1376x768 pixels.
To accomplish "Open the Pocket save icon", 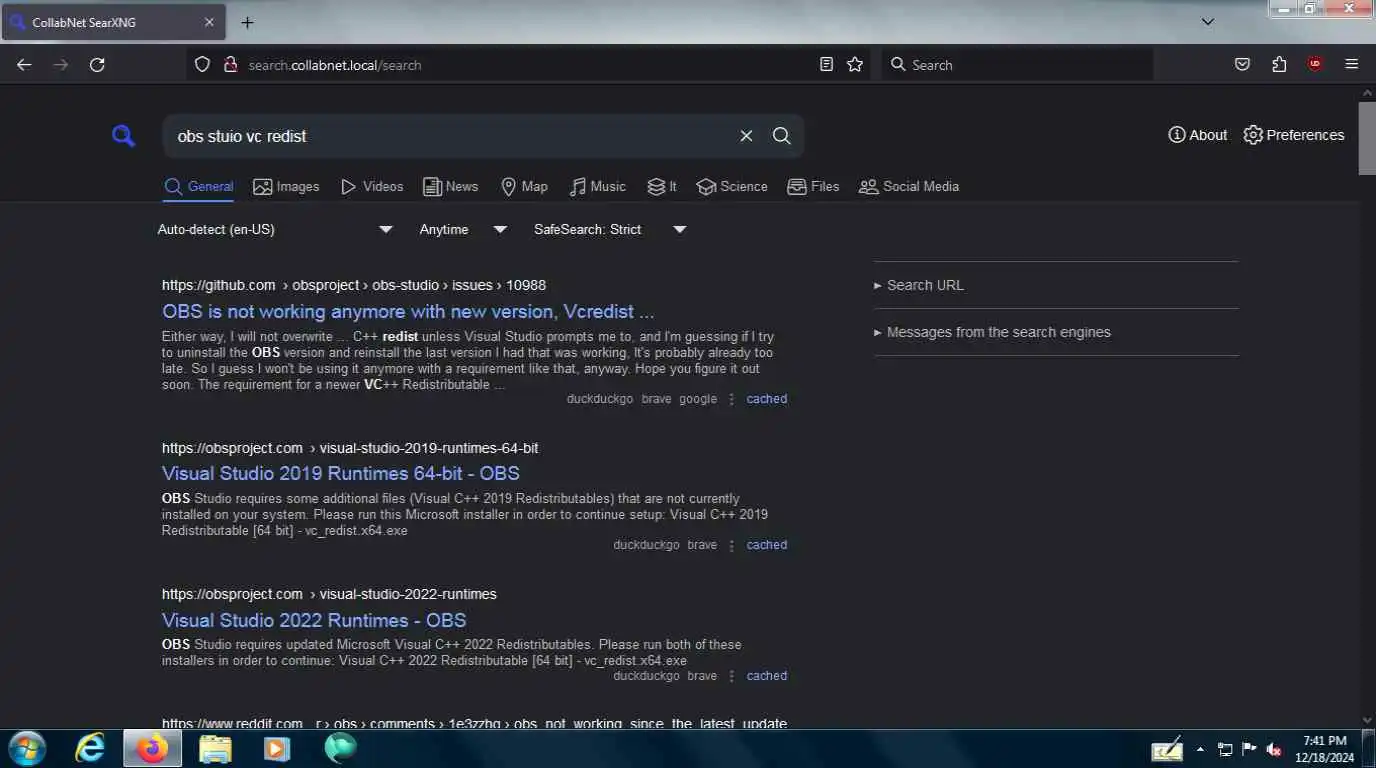I will 1242,65.
